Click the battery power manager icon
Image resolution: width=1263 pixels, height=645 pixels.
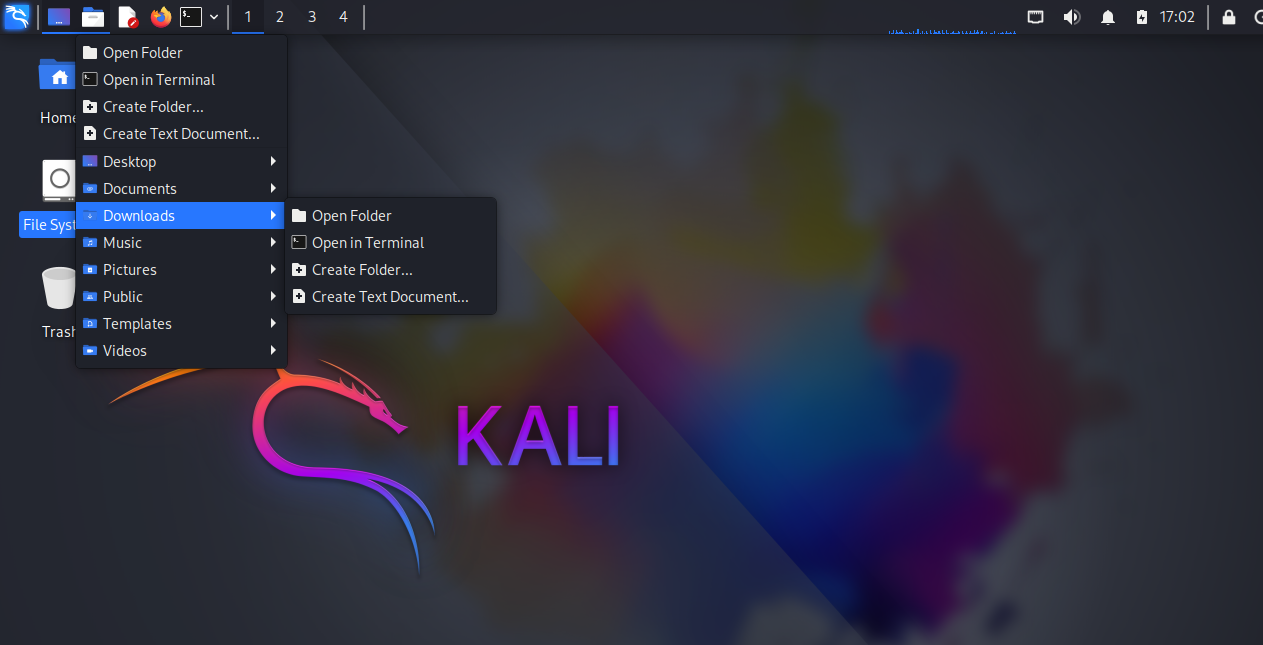click(x=1141, y=17)
